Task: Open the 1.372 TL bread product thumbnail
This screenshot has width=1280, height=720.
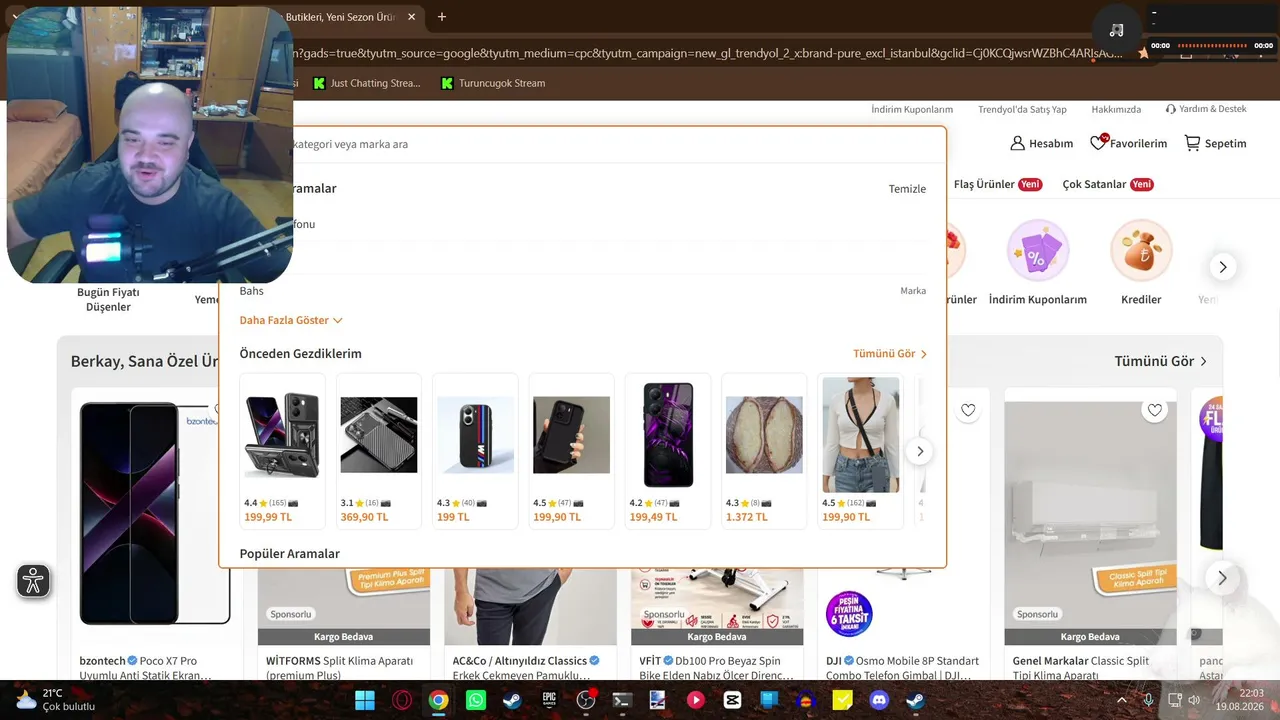Action: tap(764, 434)
